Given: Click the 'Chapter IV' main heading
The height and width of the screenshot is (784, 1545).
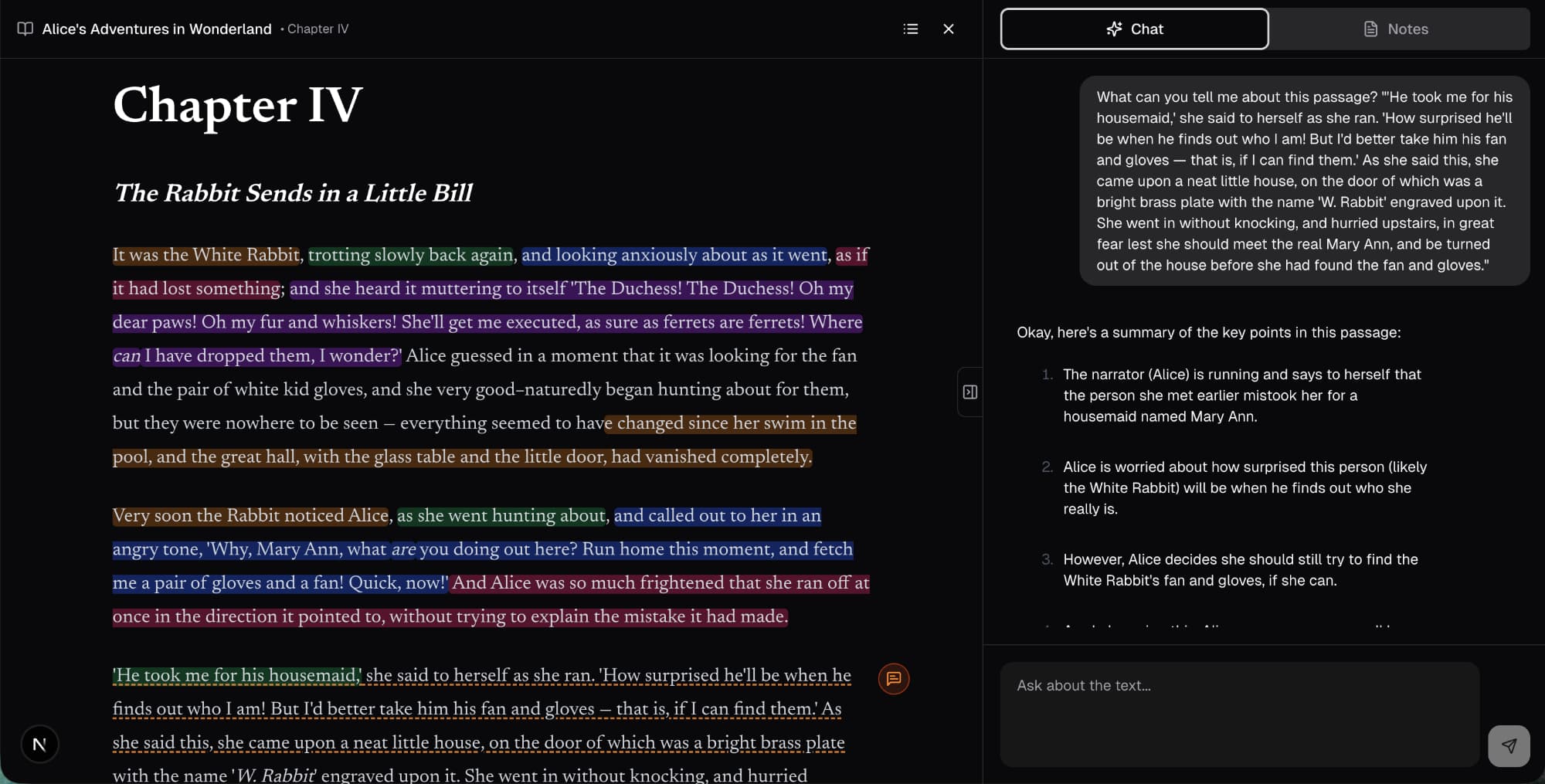Looking at the screenshot, I should tap(237, 105).
